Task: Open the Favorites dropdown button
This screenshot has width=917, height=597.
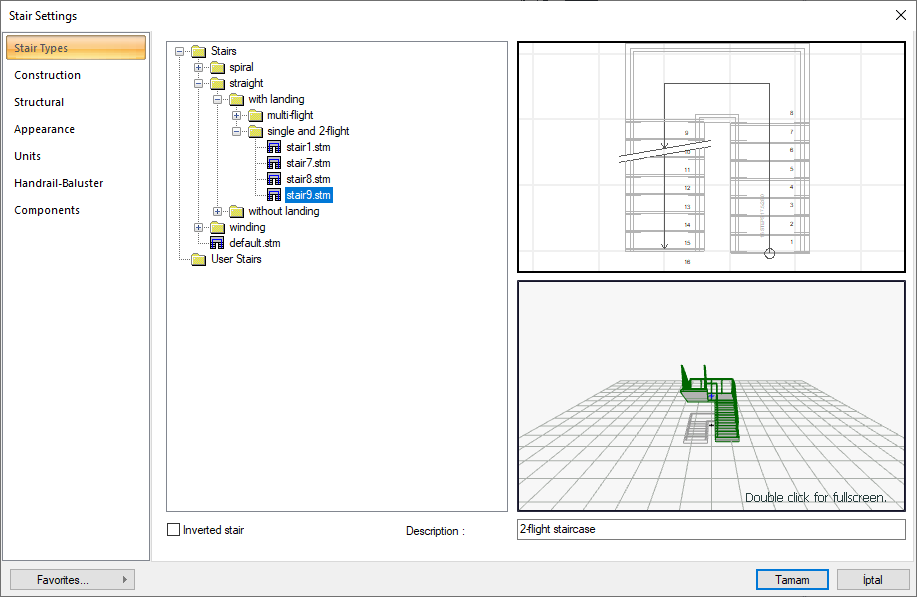Action: pos(72,579)
